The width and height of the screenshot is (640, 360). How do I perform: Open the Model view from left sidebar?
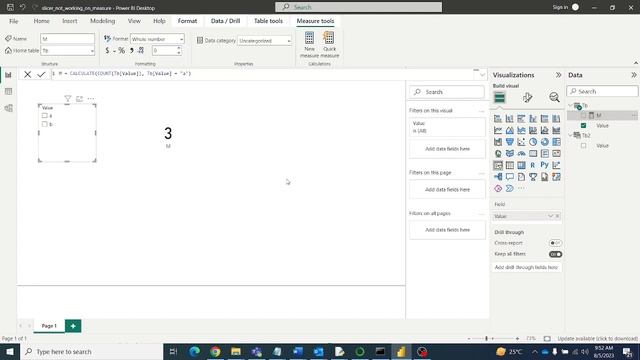[x=8, y=108]
